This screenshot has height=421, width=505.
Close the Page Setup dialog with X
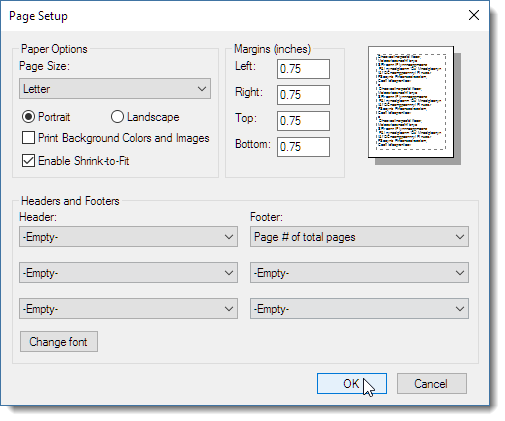(474, 15)
